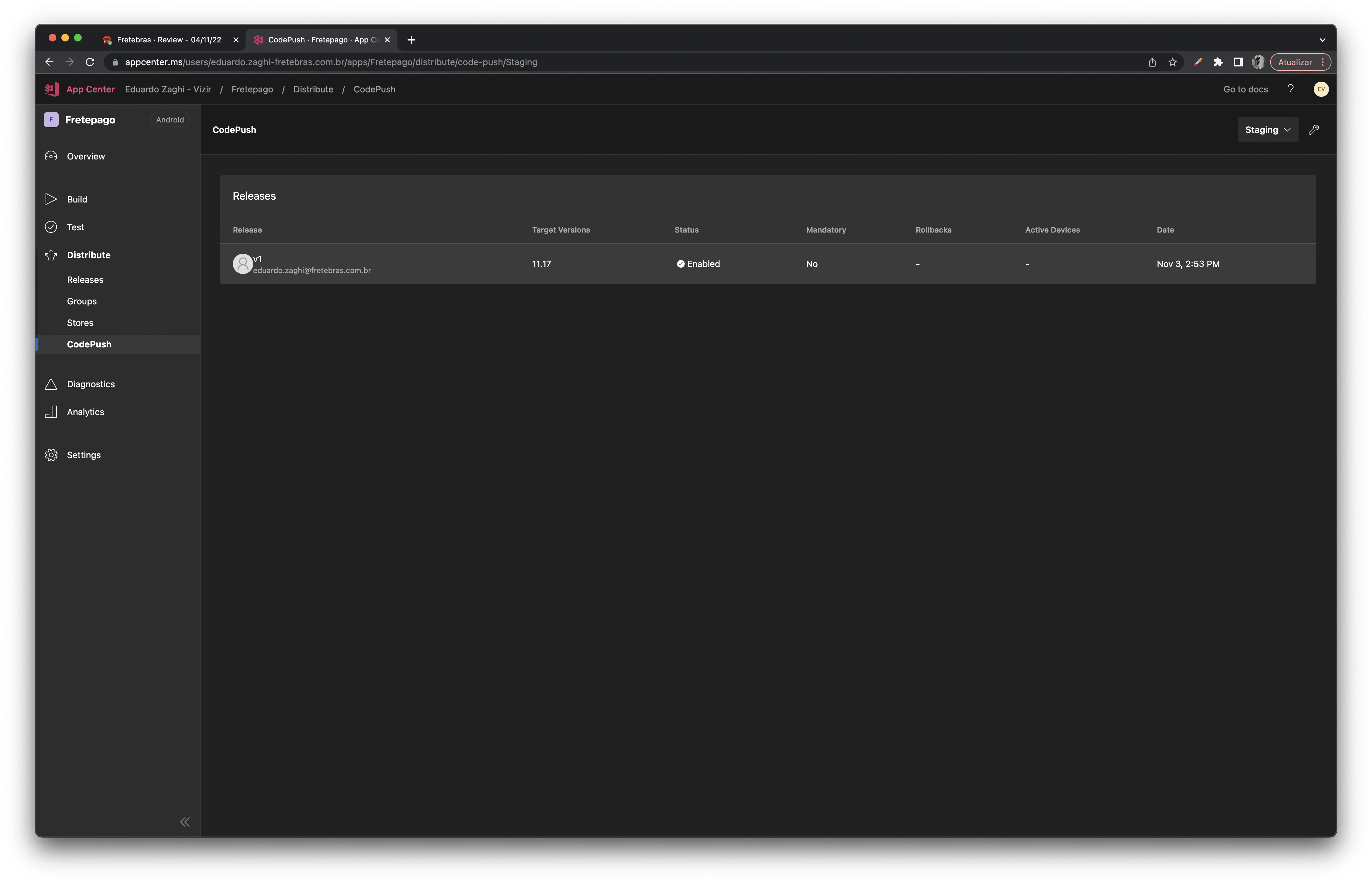This screenshot has width=1372, height=884.
Task: Click the key icon next to Staging
Action: pos(1316,129)
